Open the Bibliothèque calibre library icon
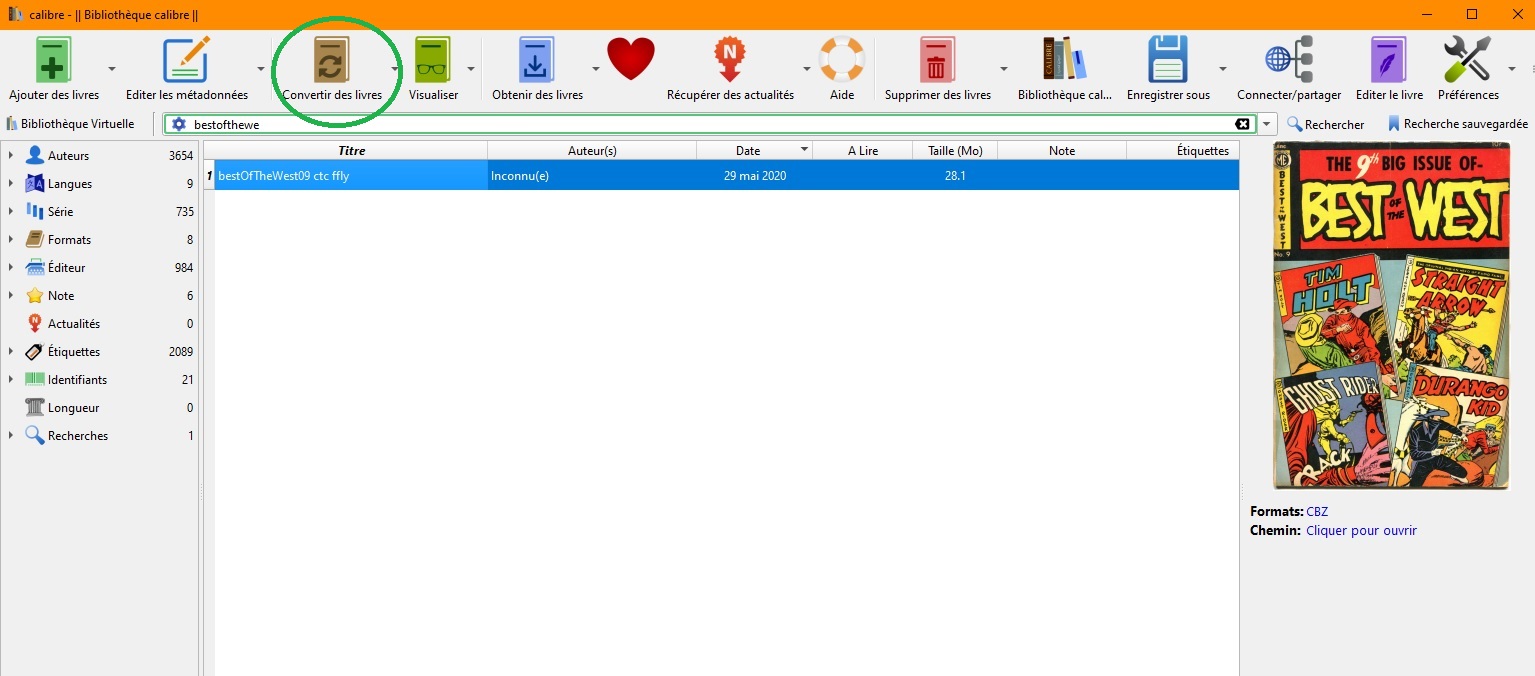Image resolution: width=1535 pixels, height=676 pixels. coord(1064,60)
